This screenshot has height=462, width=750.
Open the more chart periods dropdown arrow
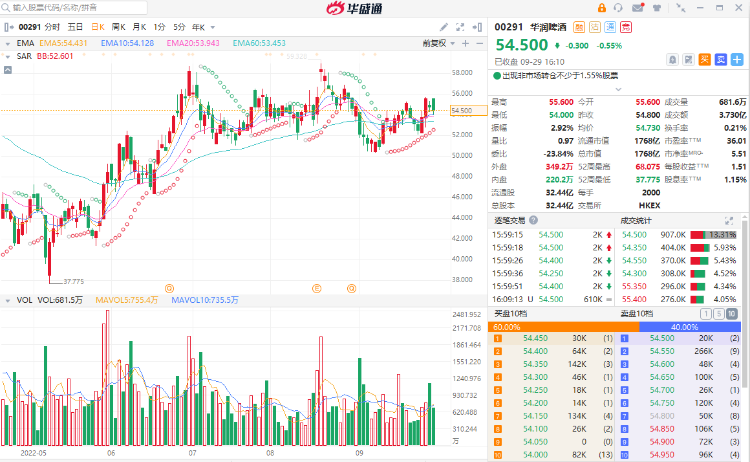tap(213, 28)
